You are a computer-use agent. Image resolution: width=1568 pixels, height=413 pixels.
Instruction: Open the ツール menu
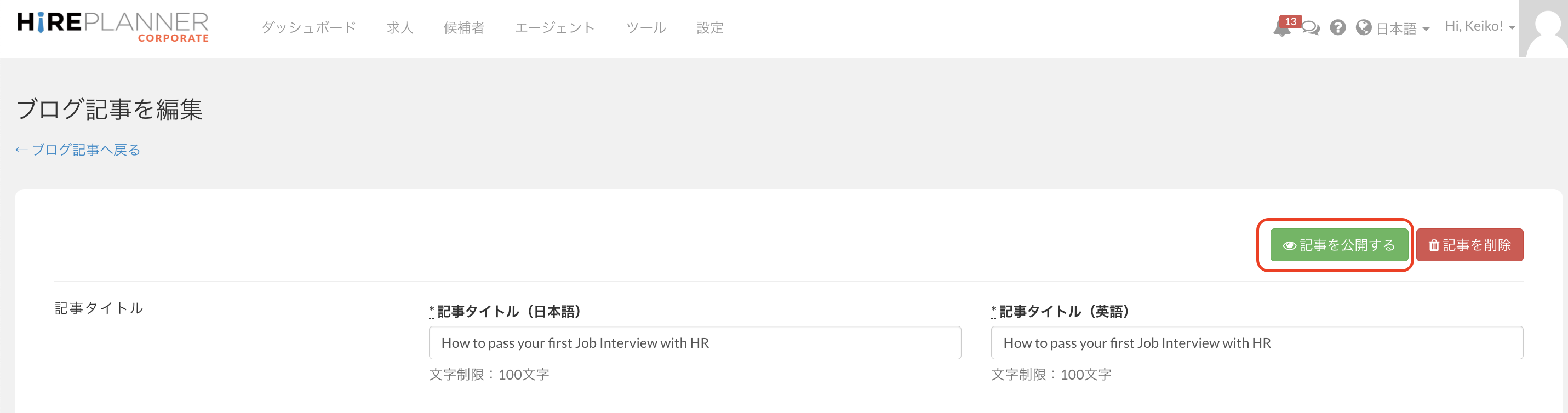click(x=646, y=28)
